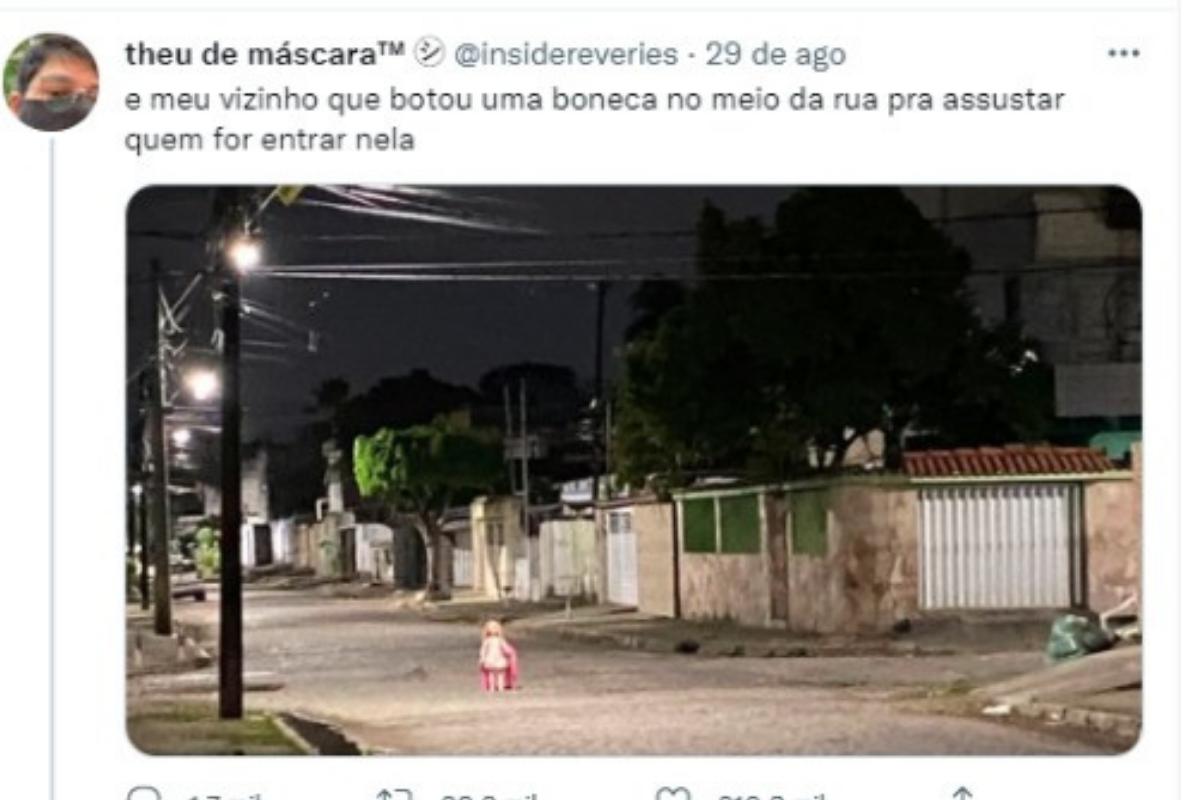Click the emoji badge beside the display name

tap(429, 53)
